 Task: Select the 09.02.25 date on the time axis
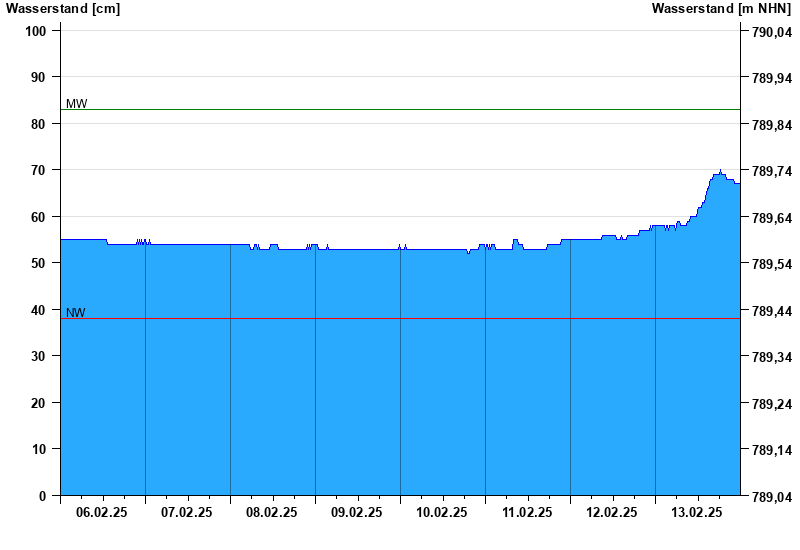pos(357,512)
